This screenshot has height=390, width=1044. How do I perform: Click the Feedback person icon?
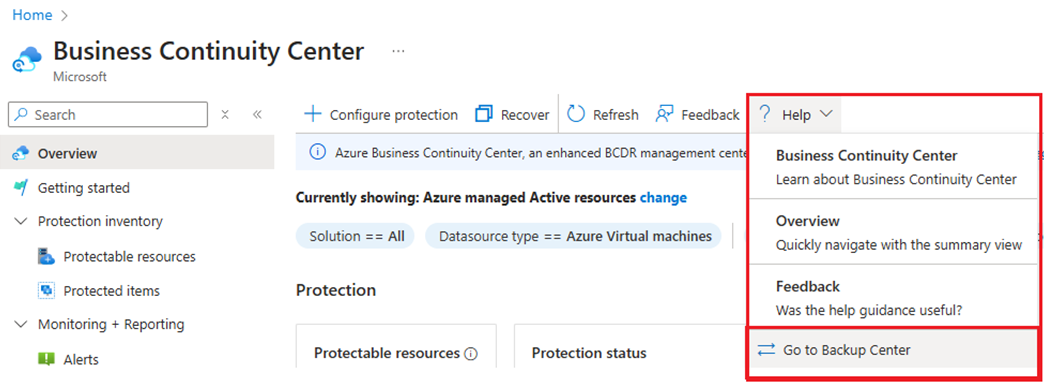coord(664,114)
